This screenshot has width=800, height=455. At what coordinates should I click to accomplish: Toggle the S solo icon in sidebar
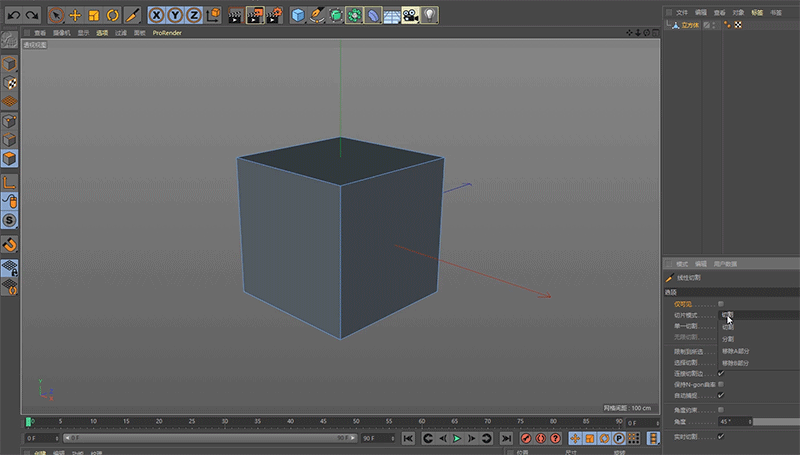(x=9, y=220)
